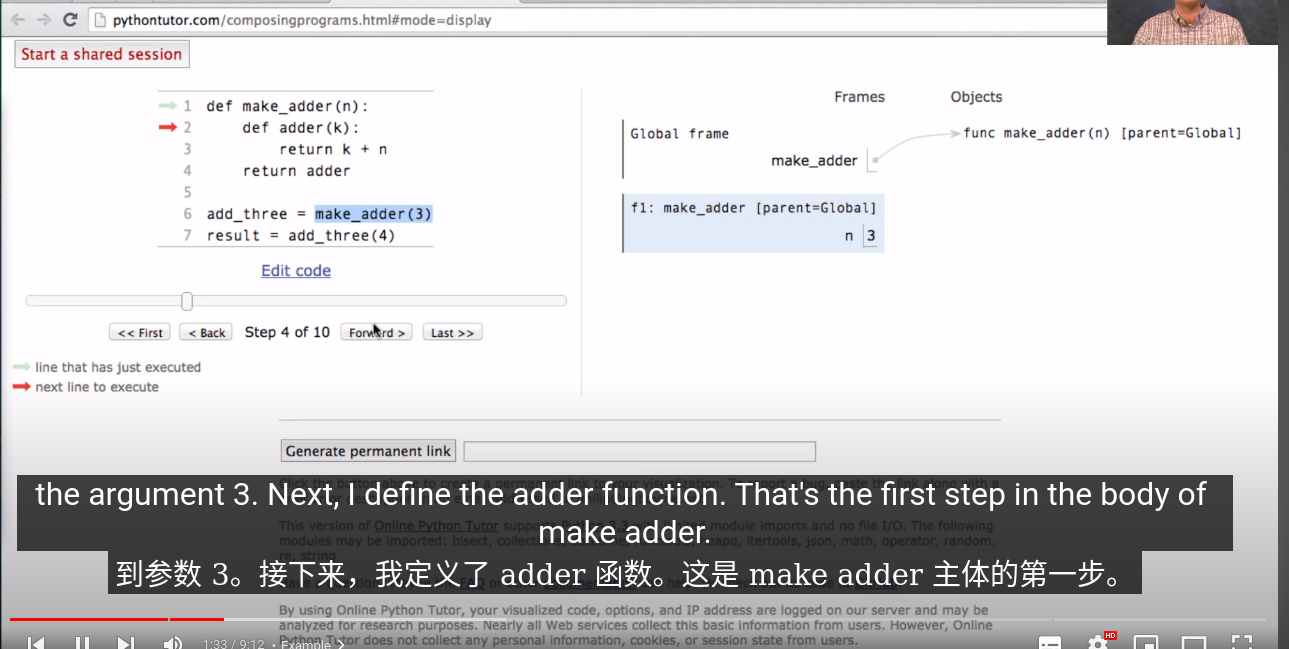Viewport: 1289px width, 649px height.
Task: Skip to the next video
Action: click(x=127, y=643)
